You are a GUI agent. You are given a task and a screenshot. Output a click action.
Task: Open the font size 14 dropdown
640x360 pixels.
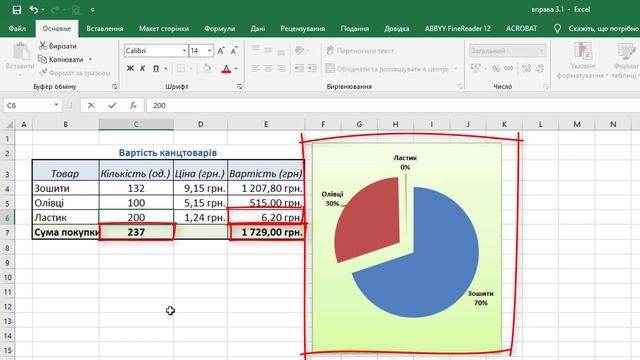click(x=209, y=51)
